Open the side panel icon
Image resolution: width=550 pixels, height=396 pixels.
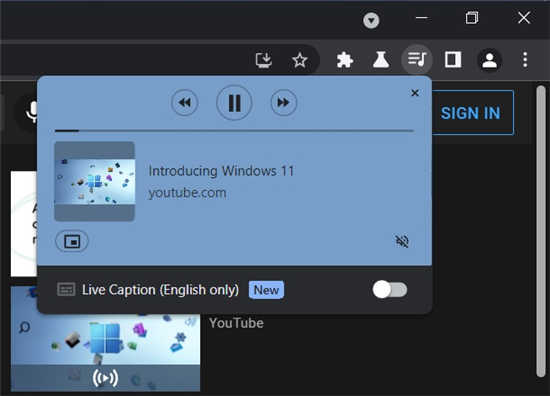[x=453, y=60]
